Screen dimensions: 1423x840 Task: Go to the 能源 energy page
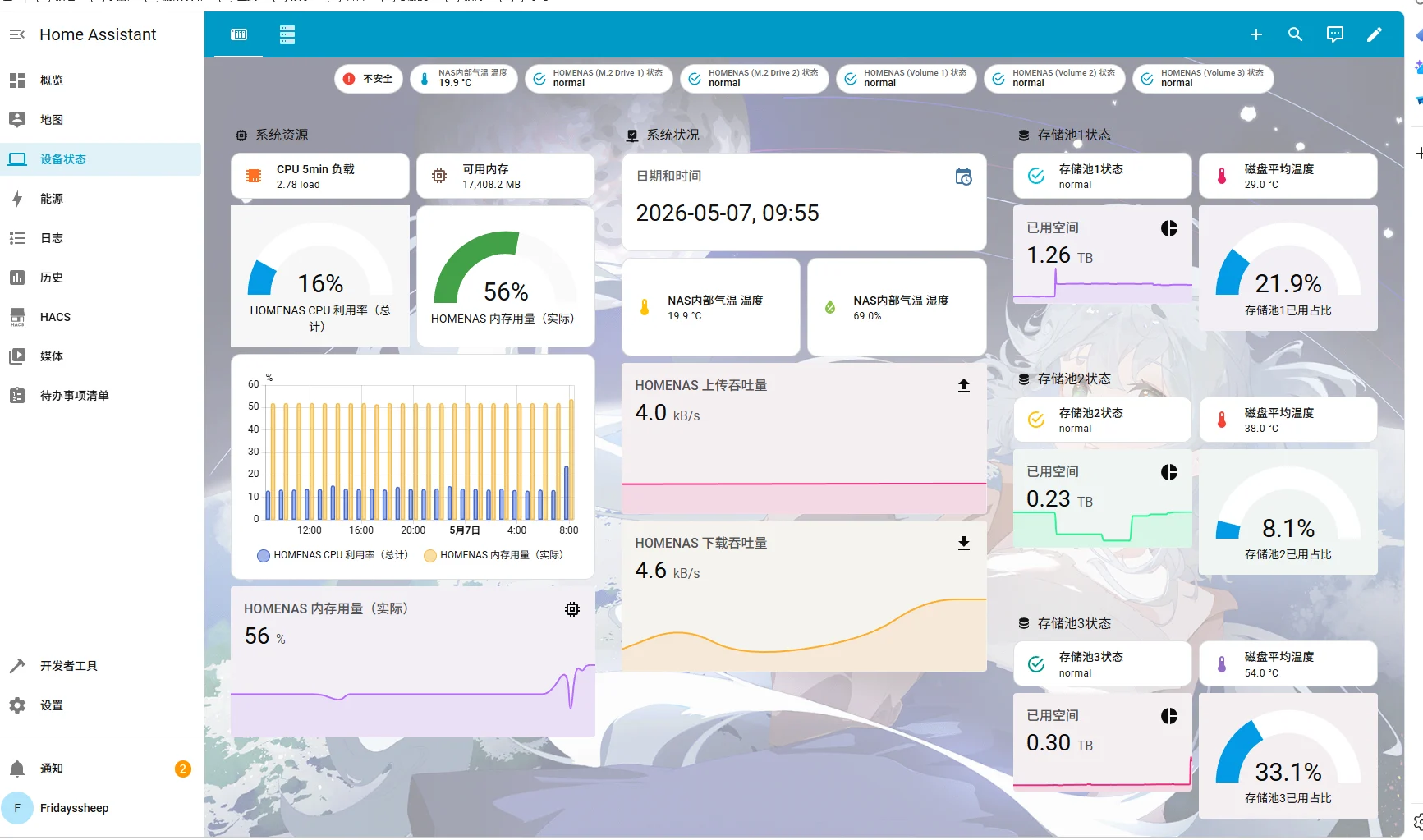point(100,199)
